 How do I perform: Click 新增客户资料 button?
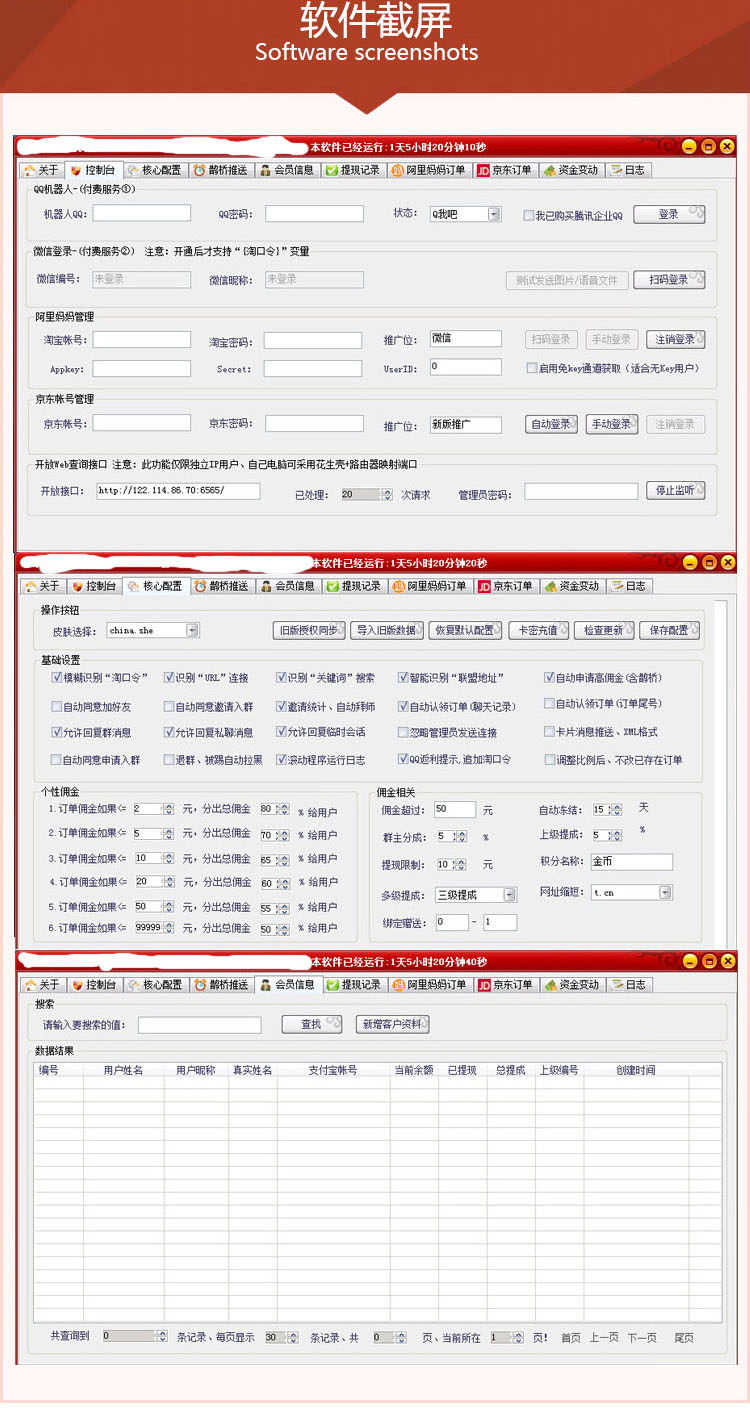[393, 1024]
